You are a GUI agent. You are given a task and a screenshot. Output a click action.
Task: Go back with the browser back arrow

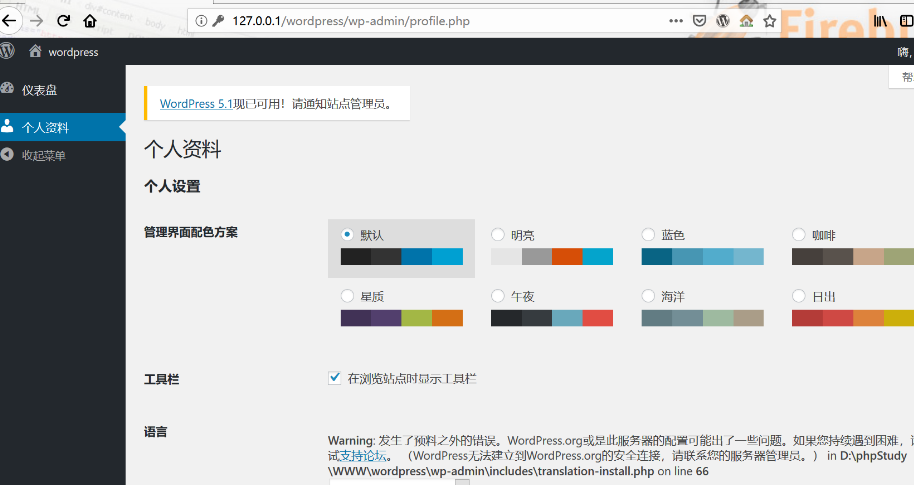[x=9, y=21]
